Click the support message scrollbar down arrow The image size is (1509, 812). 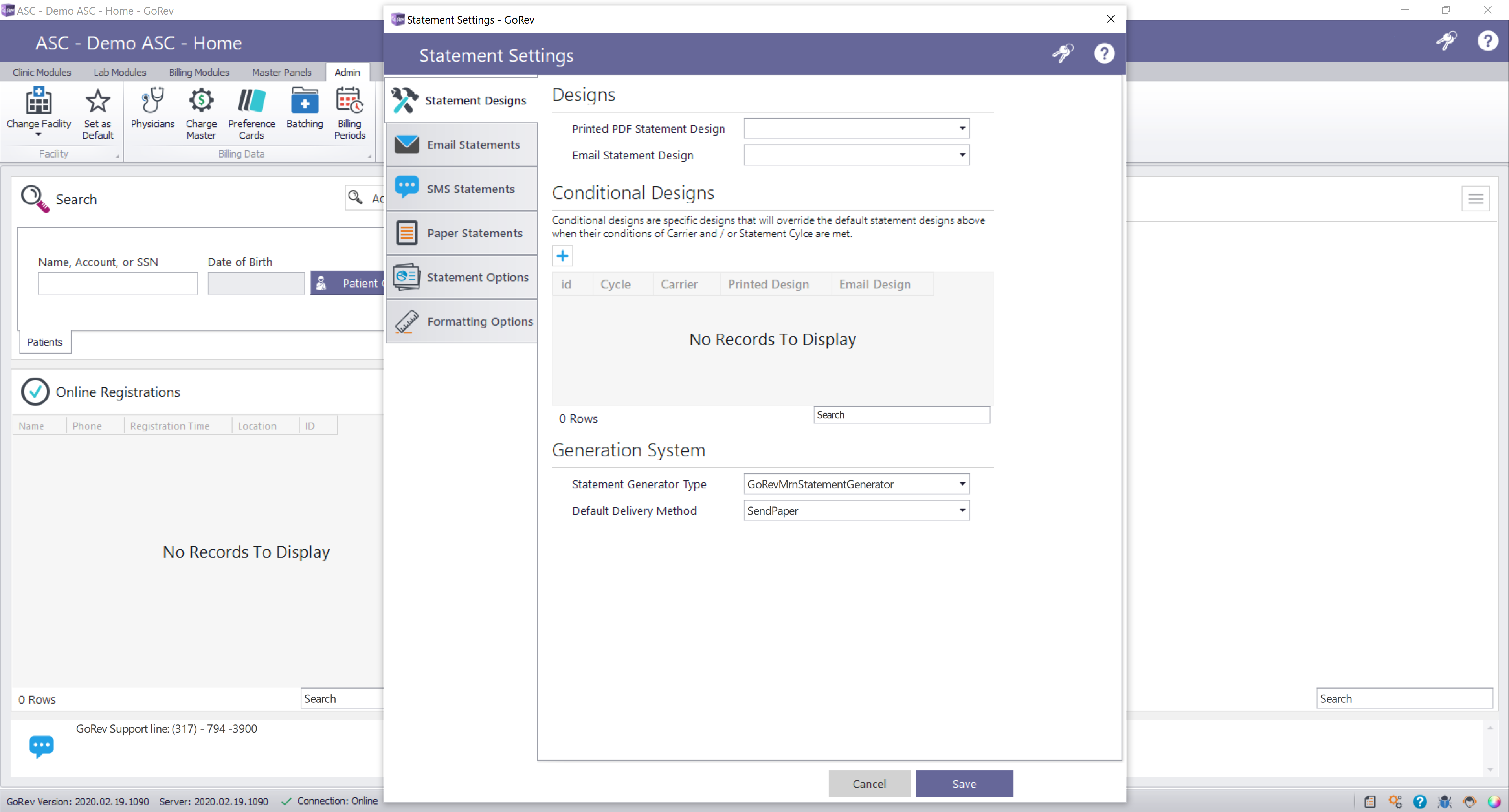click(x=1490, y=769)
